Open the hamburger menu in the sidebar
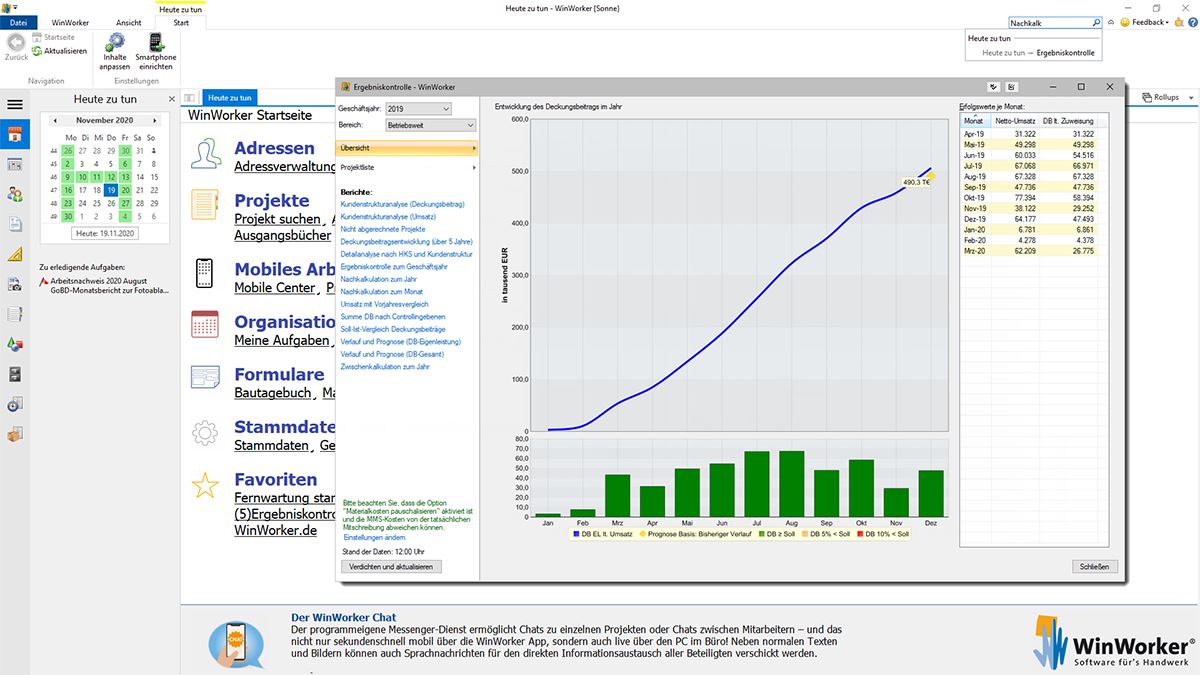The image size is (1200, 675). (x=14, y=104)
